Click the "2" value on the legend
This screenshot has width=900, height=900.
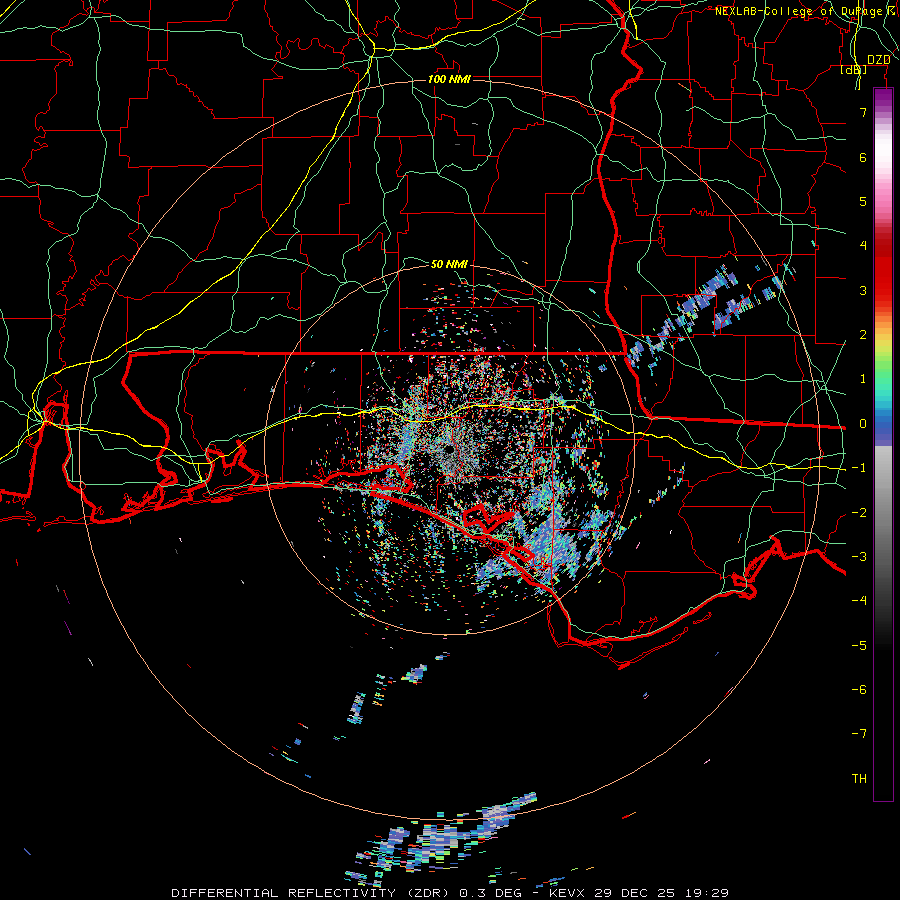tap(863, 335)
